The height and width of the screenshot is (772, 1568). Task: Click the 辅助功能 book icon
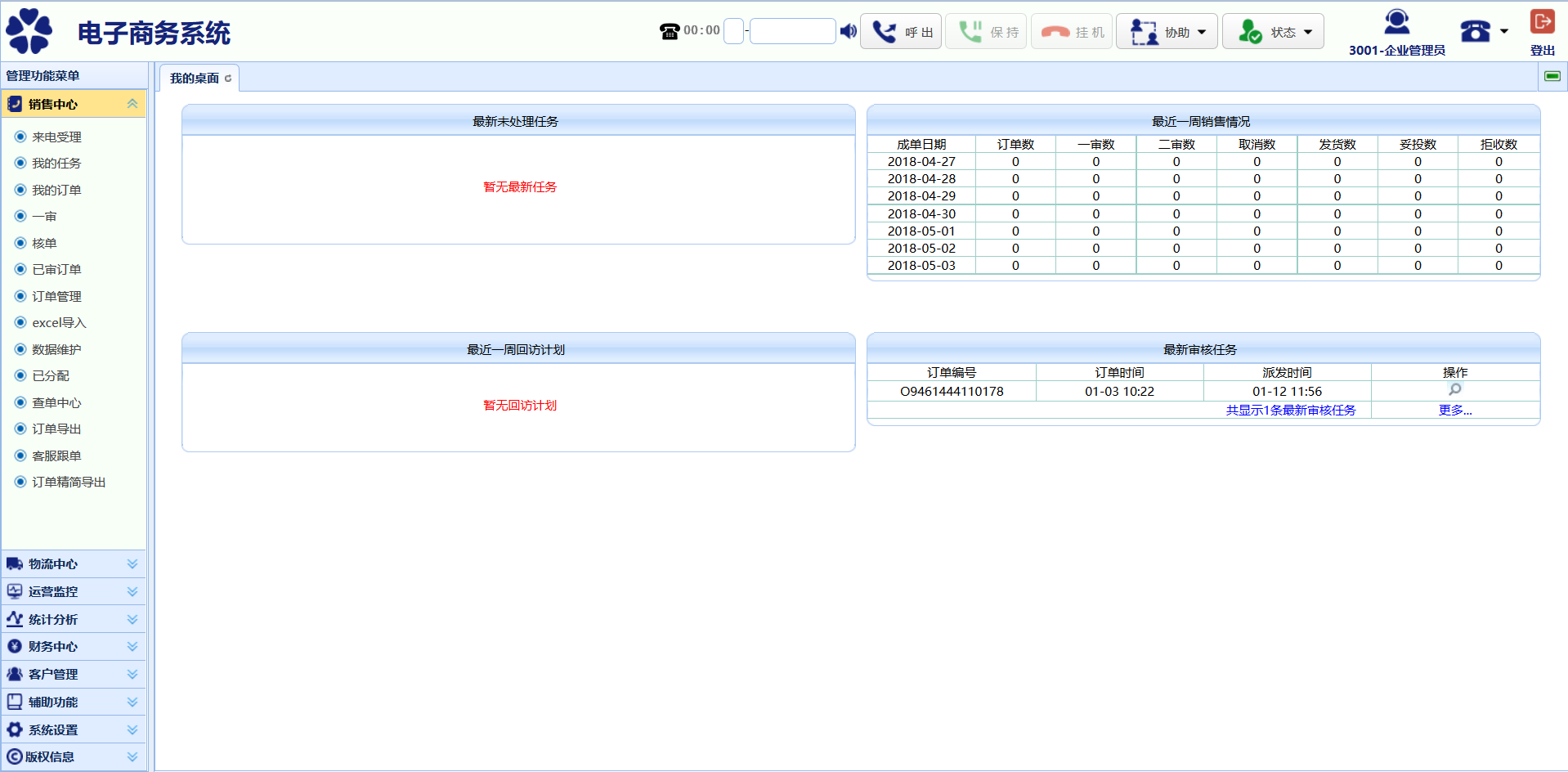point(15,702)
